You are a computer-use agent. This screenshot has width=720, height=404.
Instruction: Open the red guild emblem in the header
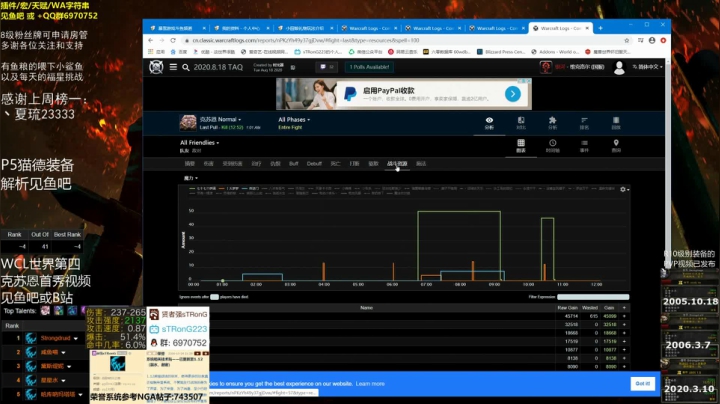[546, 67]
